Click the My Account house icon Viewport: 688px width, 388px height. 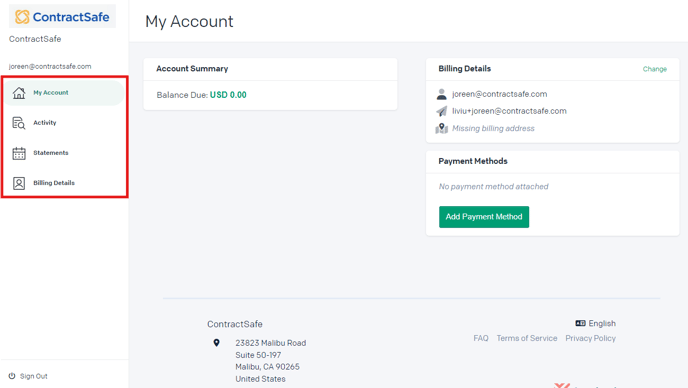[x=19, y=93]
